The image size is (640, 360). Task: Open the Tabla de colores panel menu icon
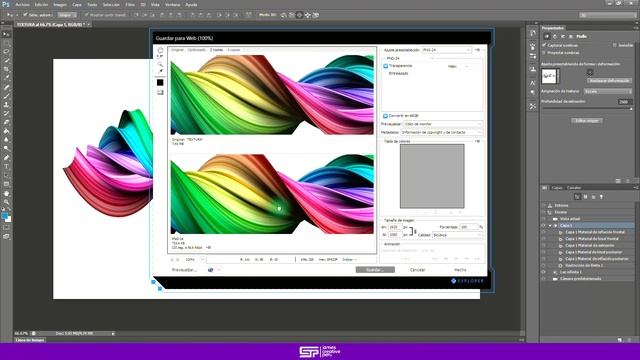tap(477, 141)
